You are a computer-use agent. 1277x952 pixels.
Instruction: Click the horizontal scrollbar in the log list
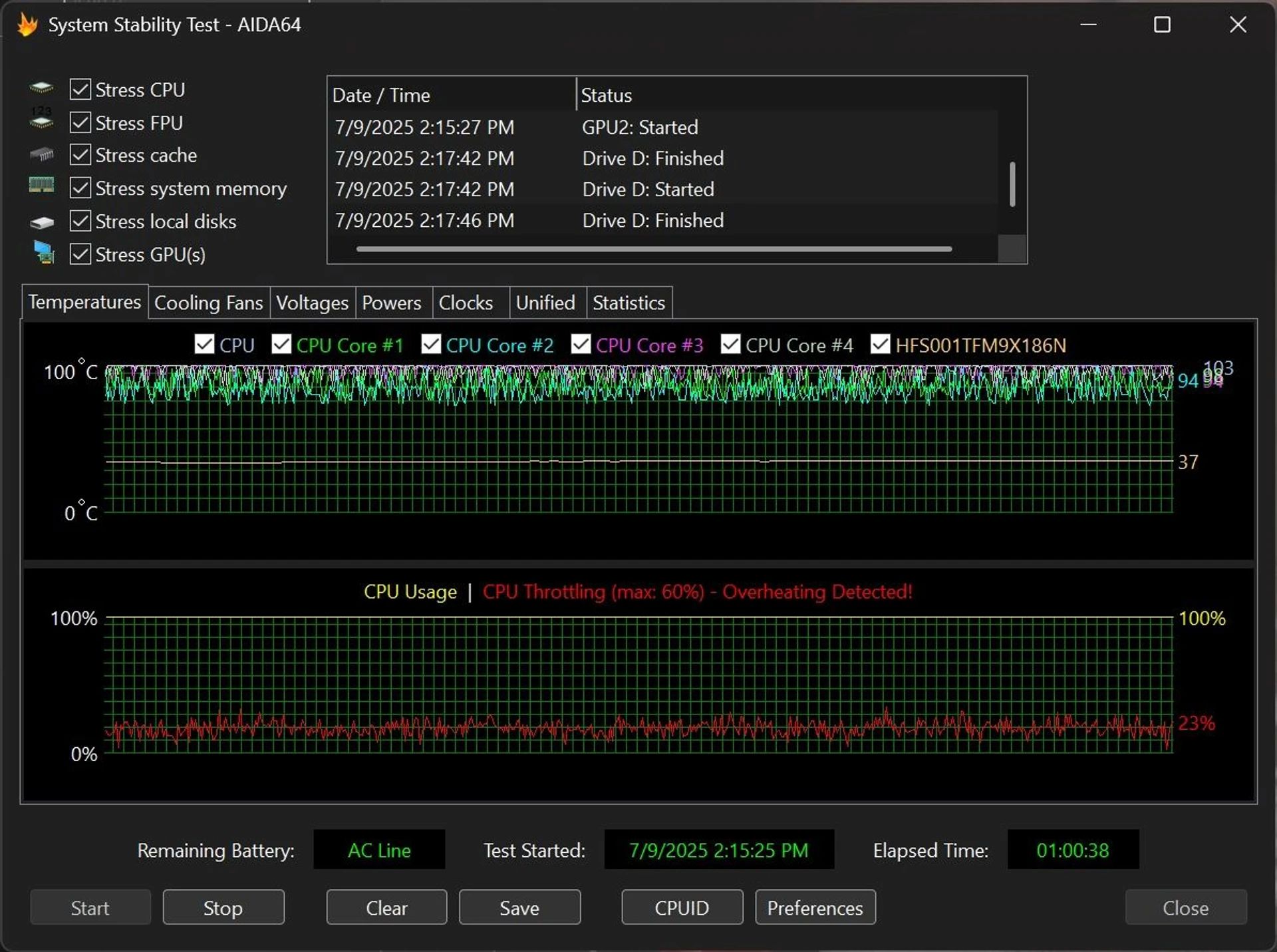point(654,249)
